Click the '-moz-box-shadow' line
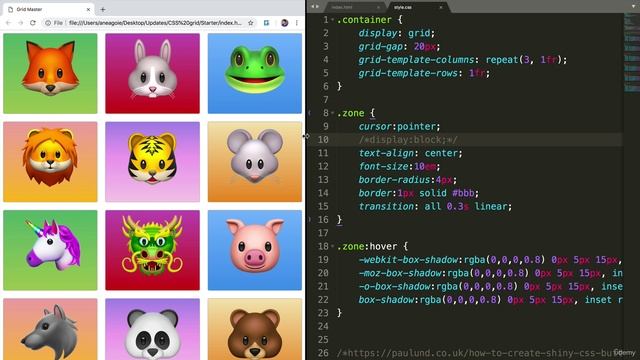 [x=490, y=273]
